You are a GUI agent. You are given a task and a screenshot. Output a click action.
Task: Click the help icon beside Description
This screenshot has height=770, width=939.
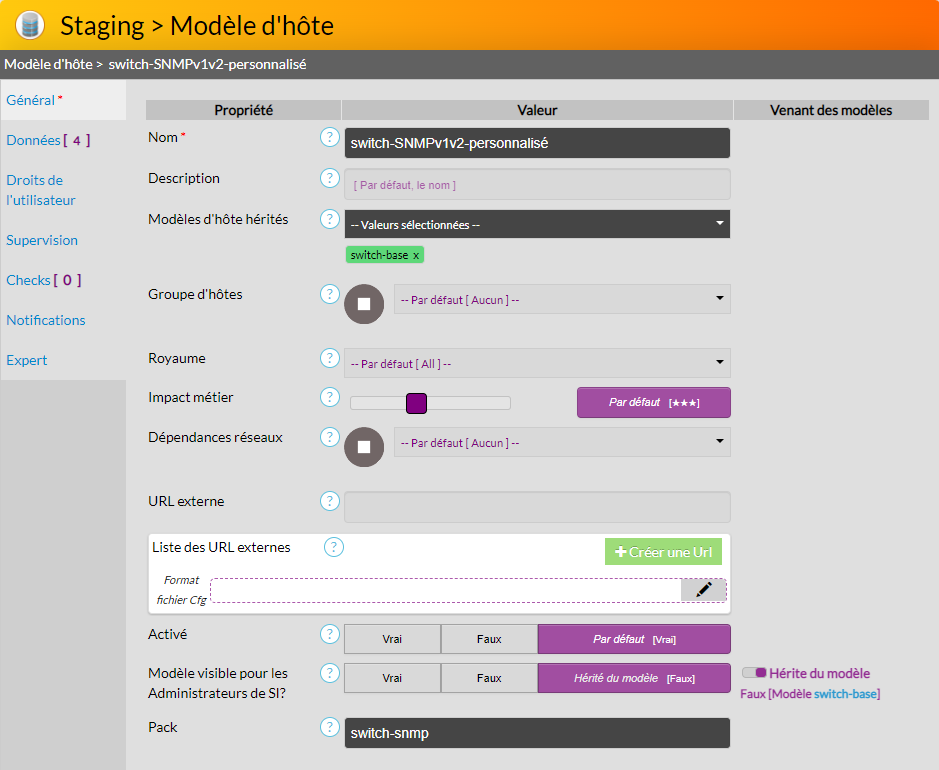pyautogui.click(x=330, y=178)
